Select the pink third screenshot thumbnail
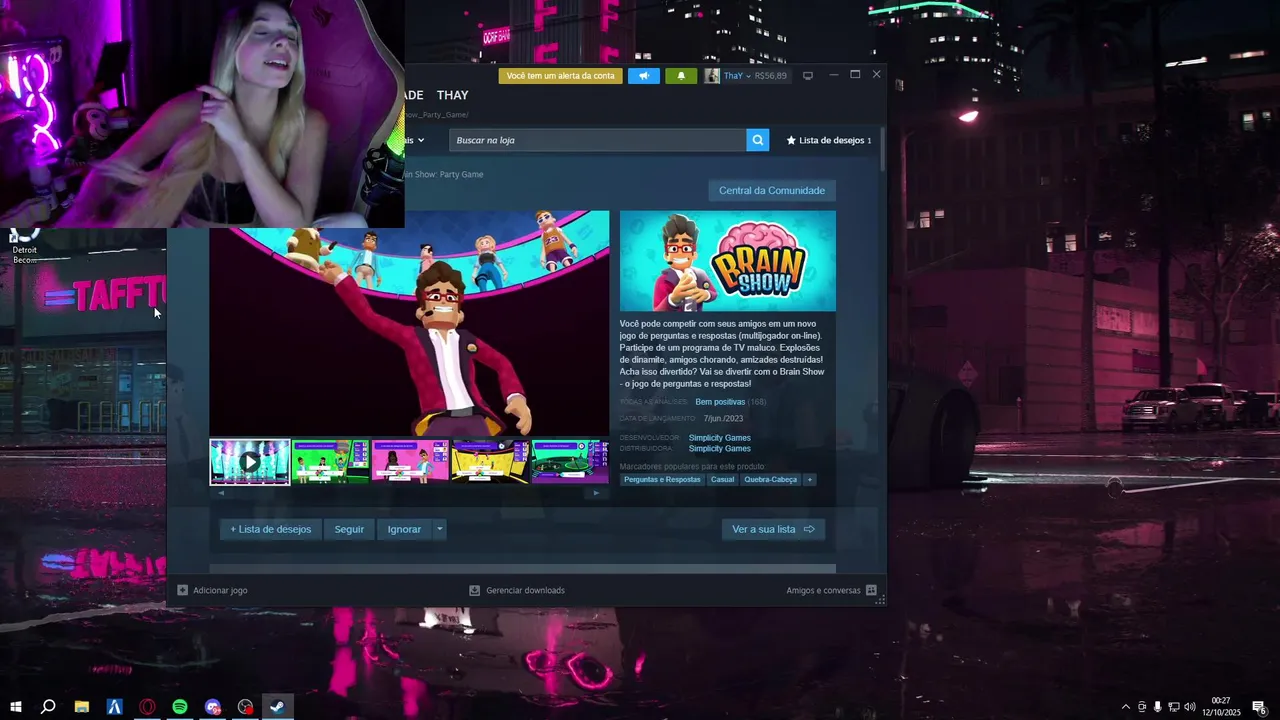Image resolution: width=1280 pixels, height=720 pixels. (x=410, y=462)
